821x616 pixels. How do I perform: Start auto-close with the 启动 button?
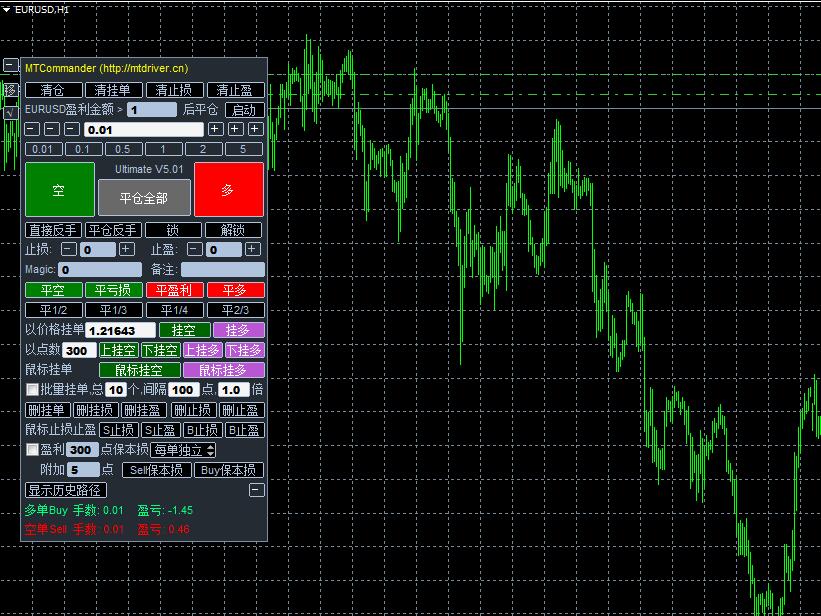point(243,110)
